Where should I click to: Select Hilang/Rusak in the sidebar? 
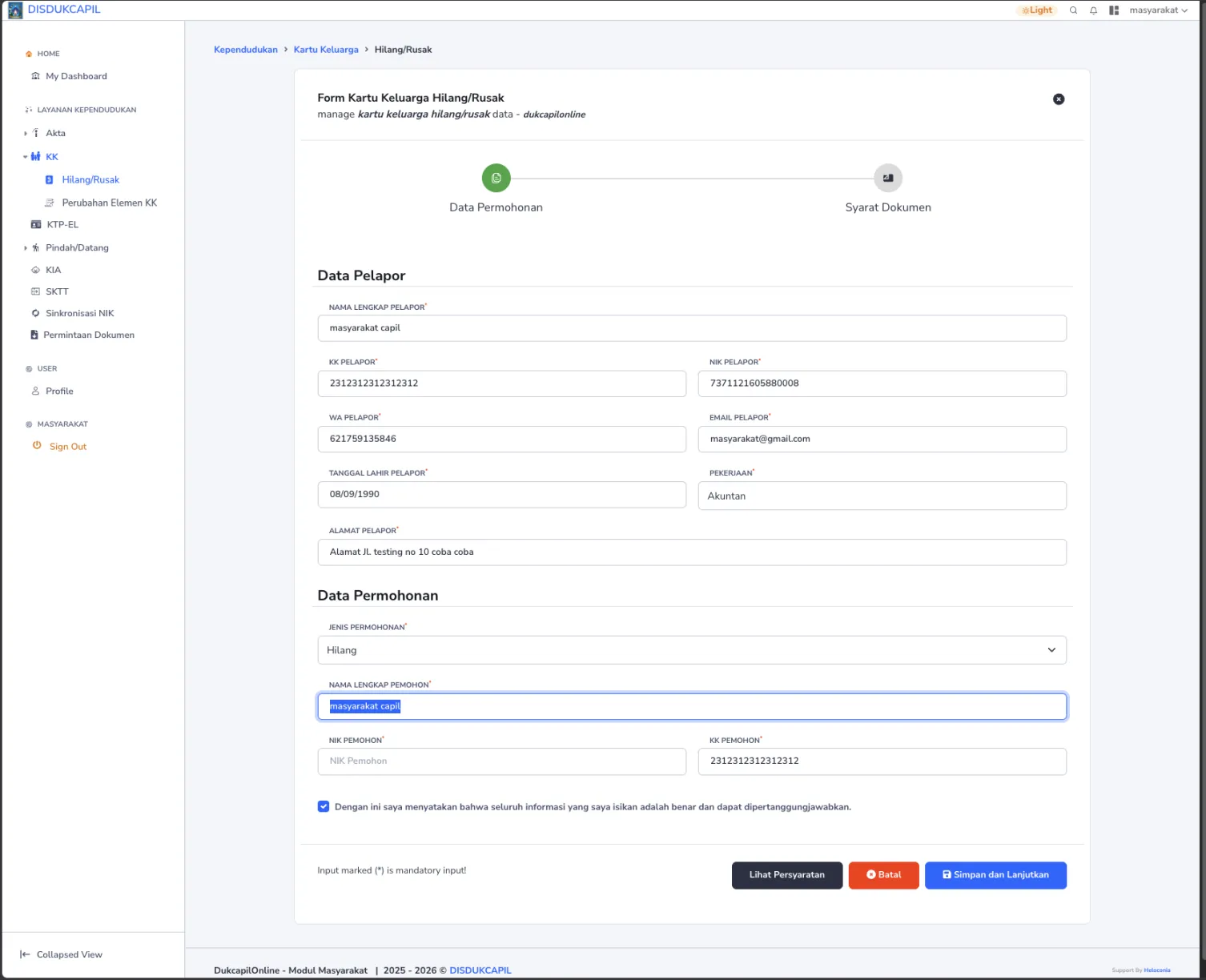90,179
